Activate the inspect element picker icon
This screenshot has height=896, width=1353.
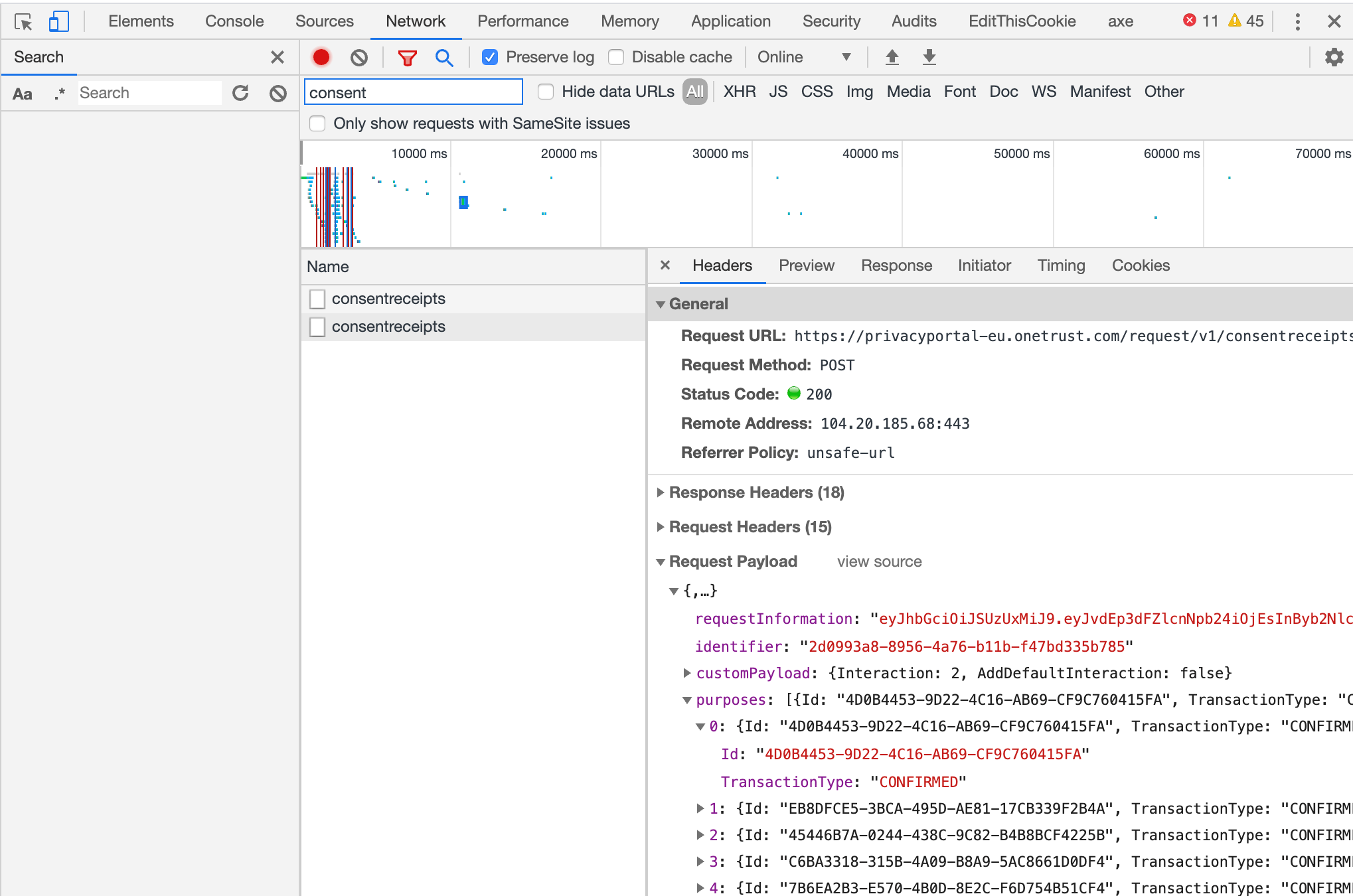(23, 21)
